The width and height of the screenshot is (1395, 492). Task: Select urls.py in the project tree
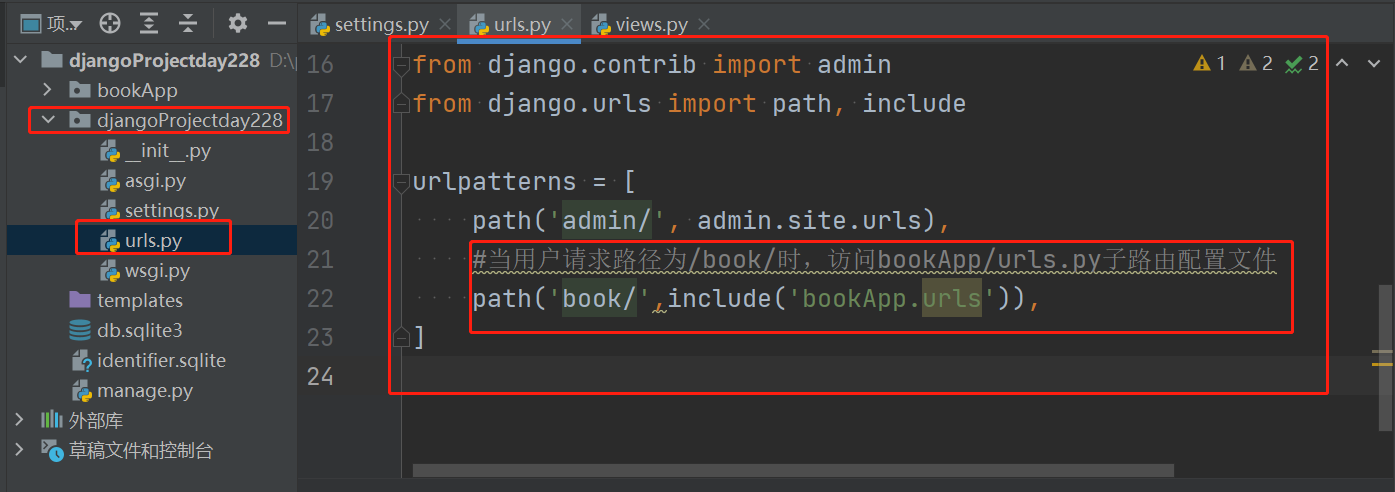click(153, 240)
